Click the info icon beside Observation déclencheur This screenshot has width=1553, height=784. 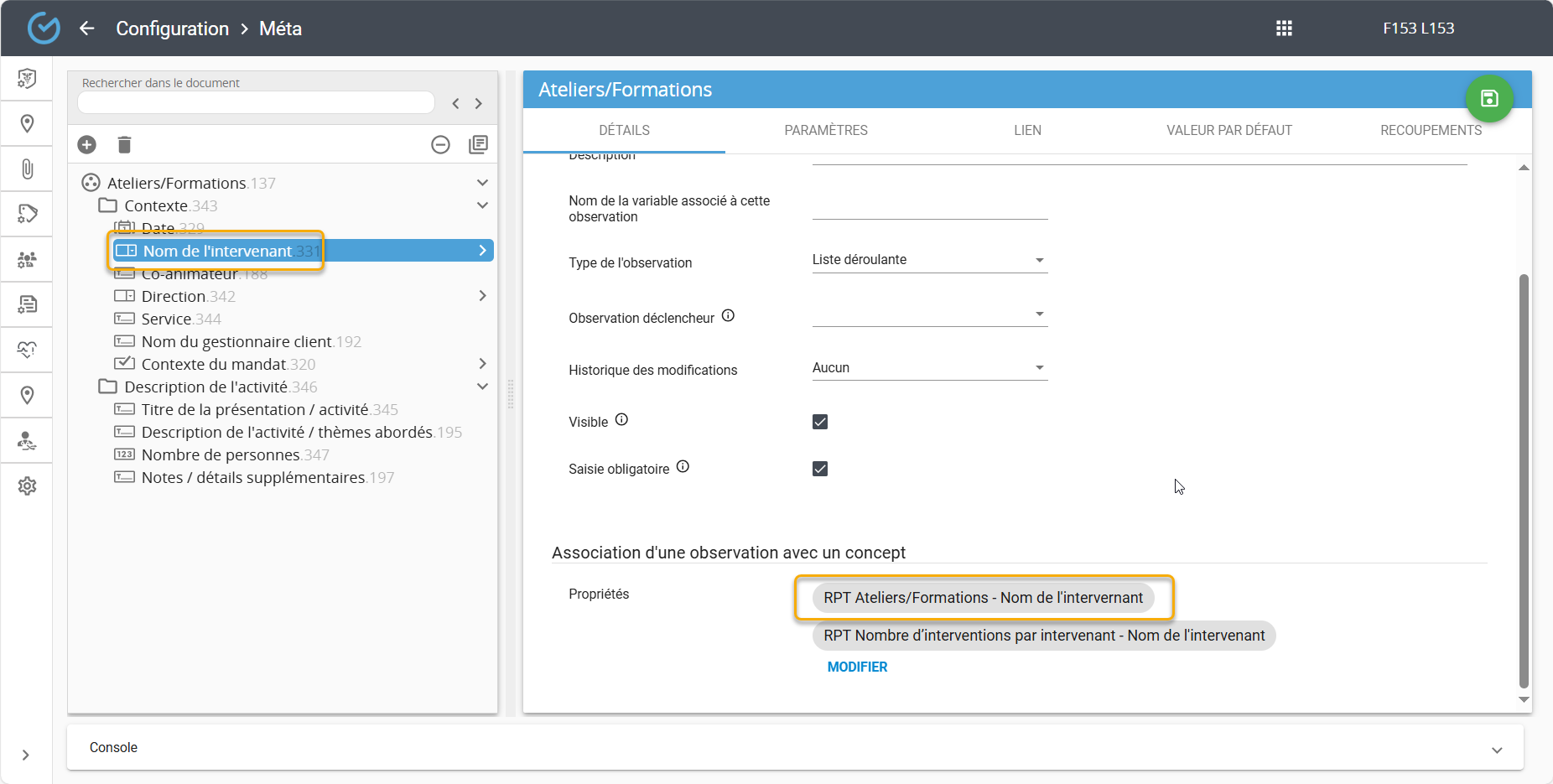pyautogui.click(x=728, y=316)
